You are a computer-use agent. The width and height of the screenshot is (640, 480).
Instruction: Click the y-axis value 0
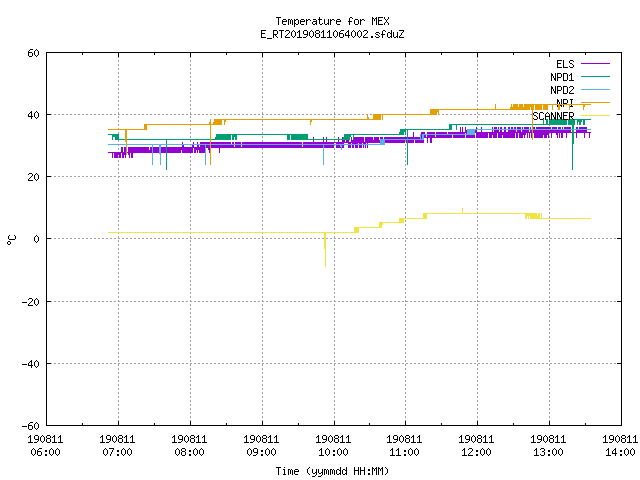pos(36,239)
